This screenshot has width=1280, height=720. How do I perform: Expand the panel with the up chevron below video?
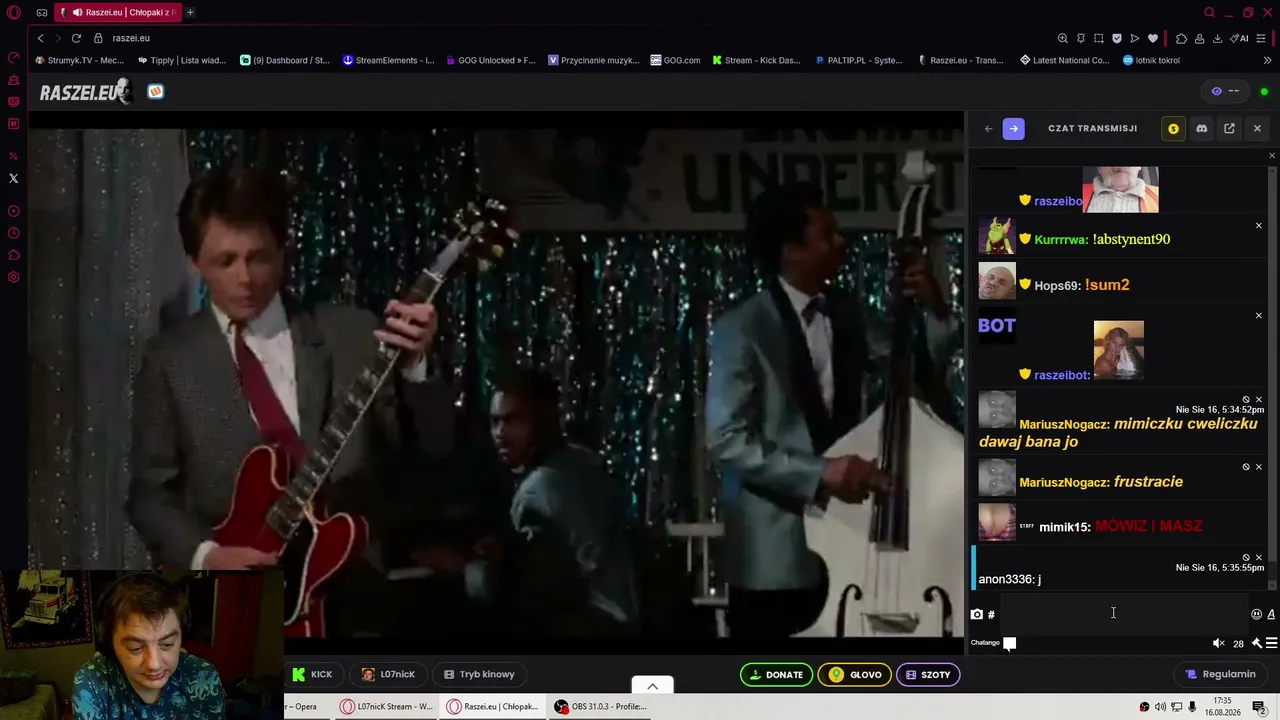coord(652,686)
